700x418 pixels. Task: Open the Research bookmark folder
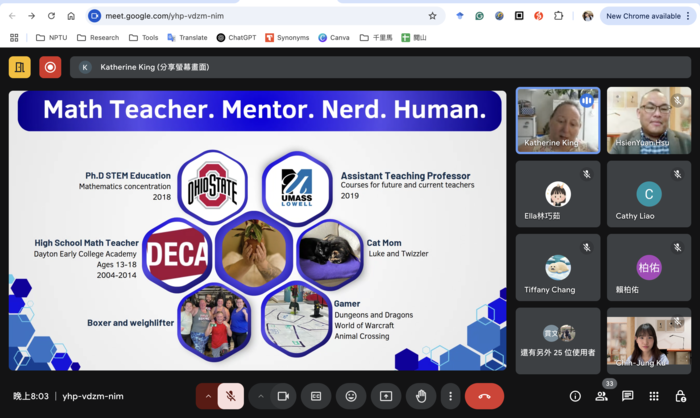coord(98,38)
